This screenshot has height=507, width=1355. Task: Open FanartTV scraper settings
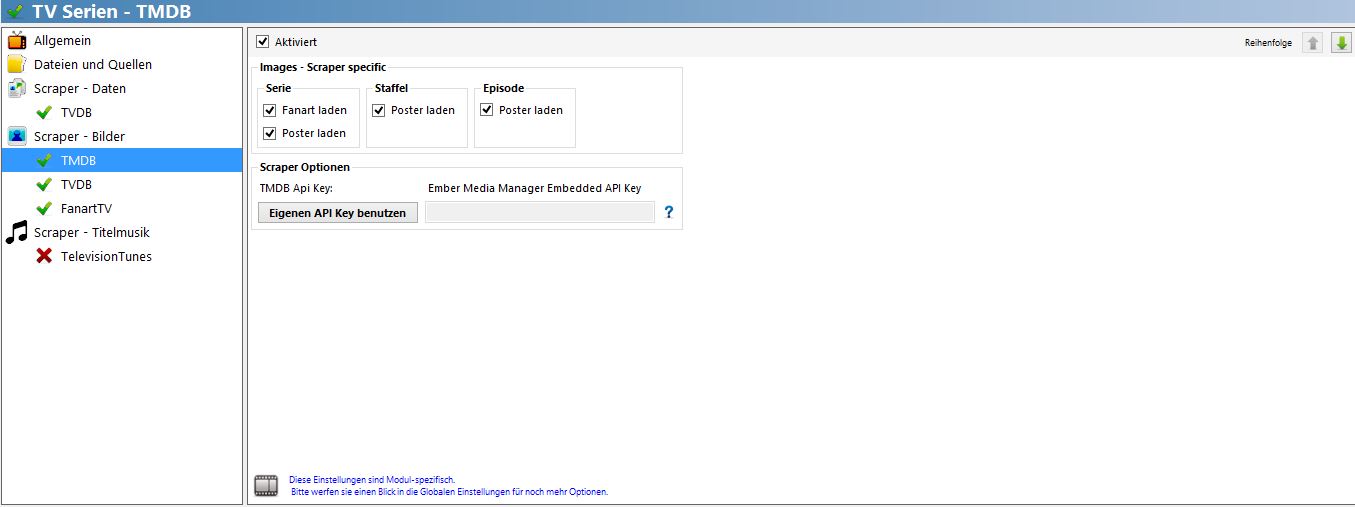click(86, 209)
